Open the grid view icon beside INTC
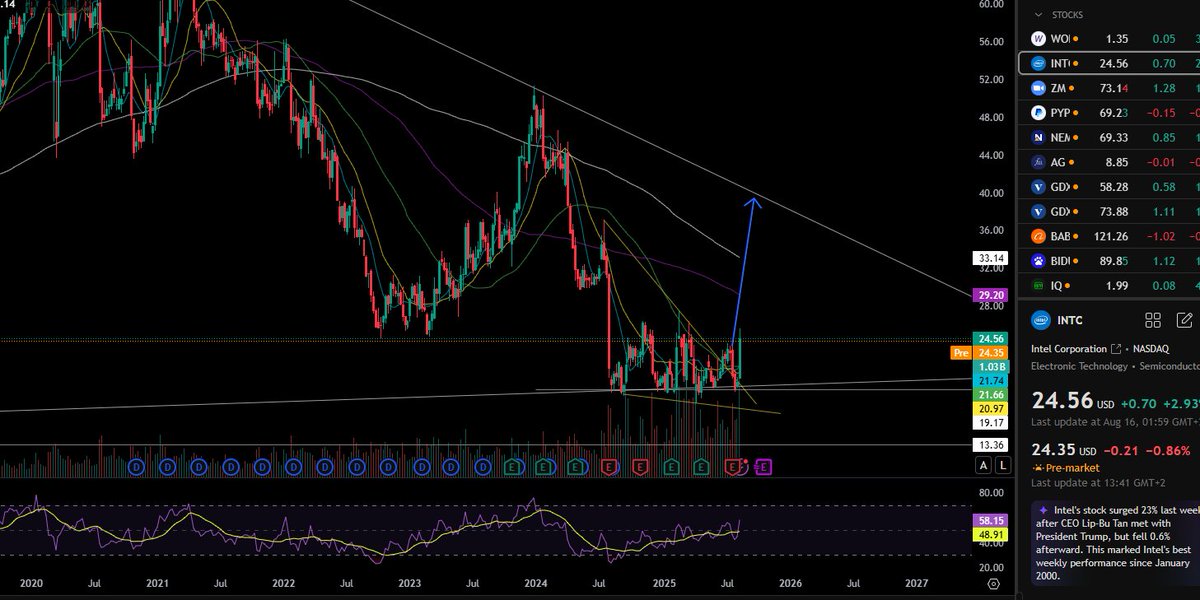 (x=1153, y=320)
